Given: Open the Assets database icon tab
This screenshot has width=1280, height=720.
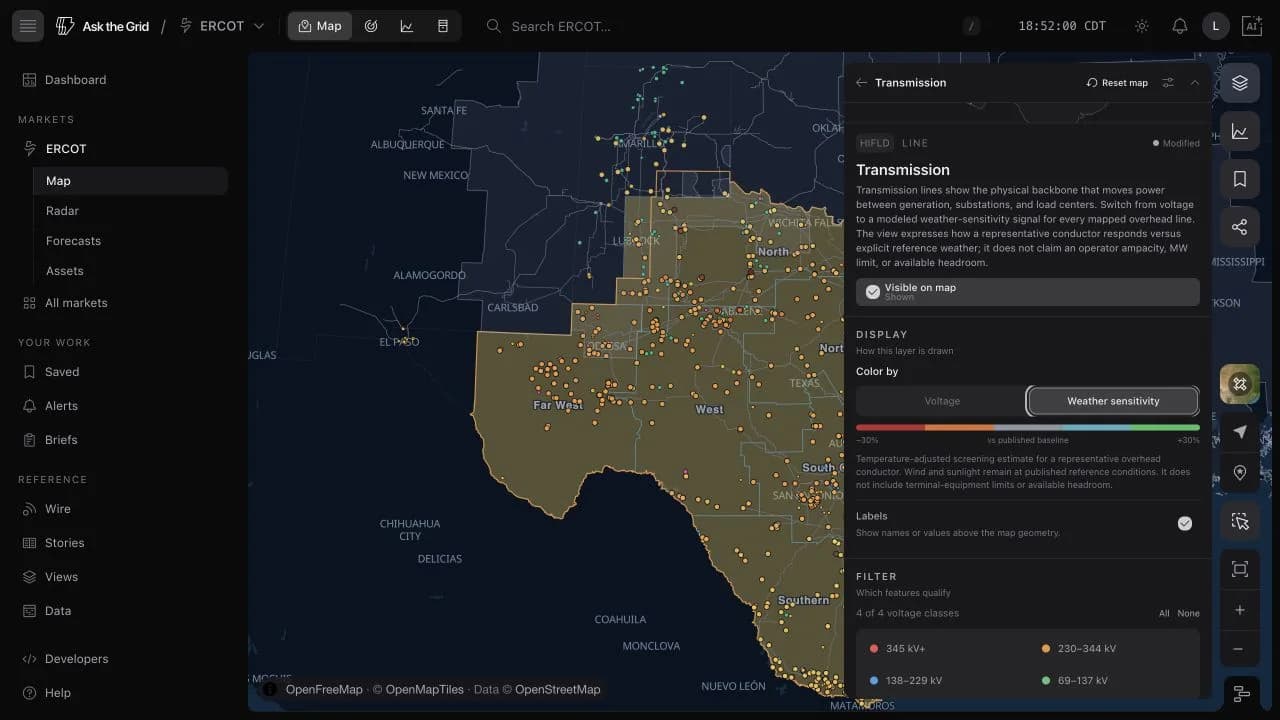Looking at the screenshot, I should (x=443, y=26).
